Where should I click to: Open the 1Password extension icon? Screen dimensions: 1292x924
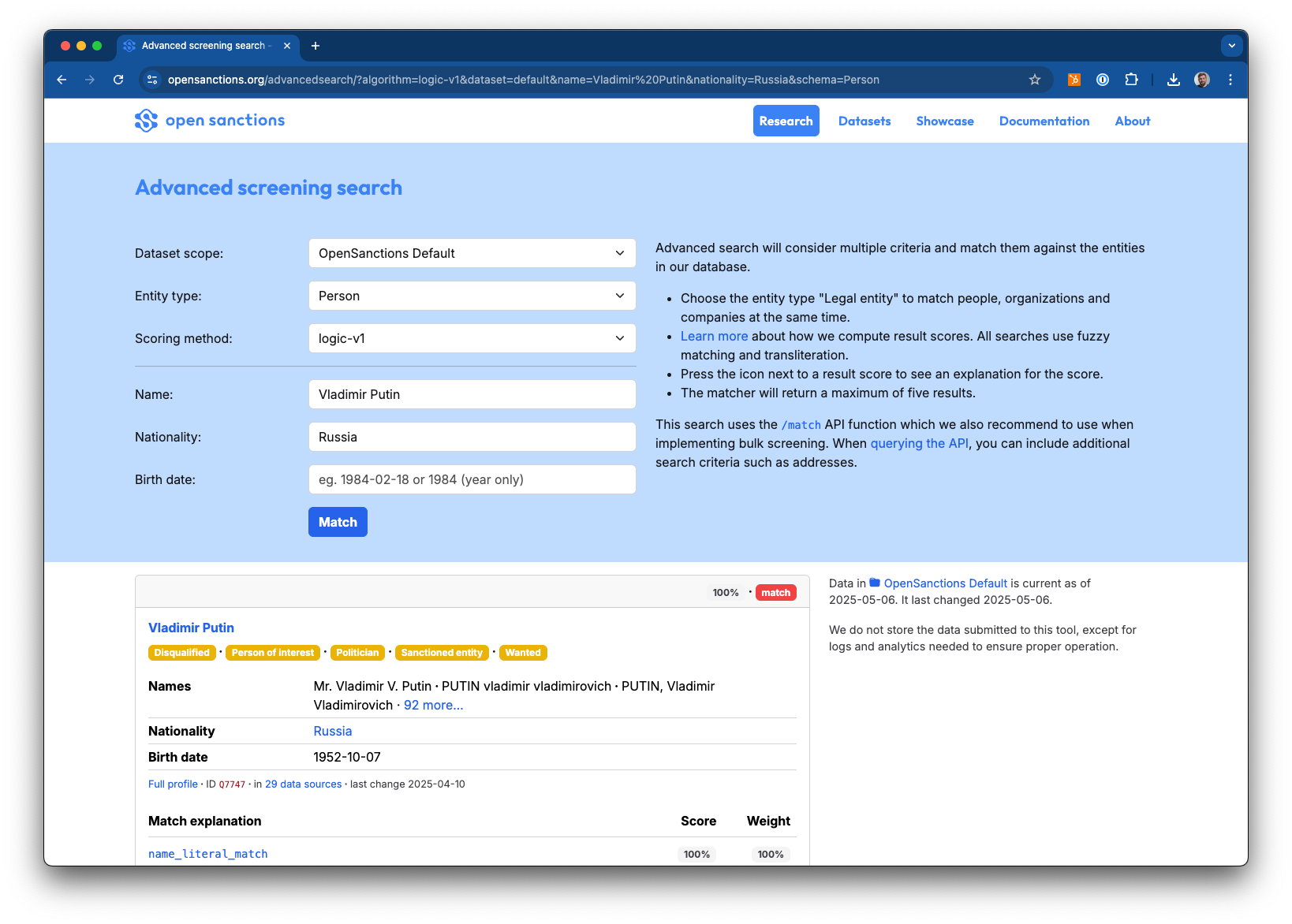point(1103,80)
